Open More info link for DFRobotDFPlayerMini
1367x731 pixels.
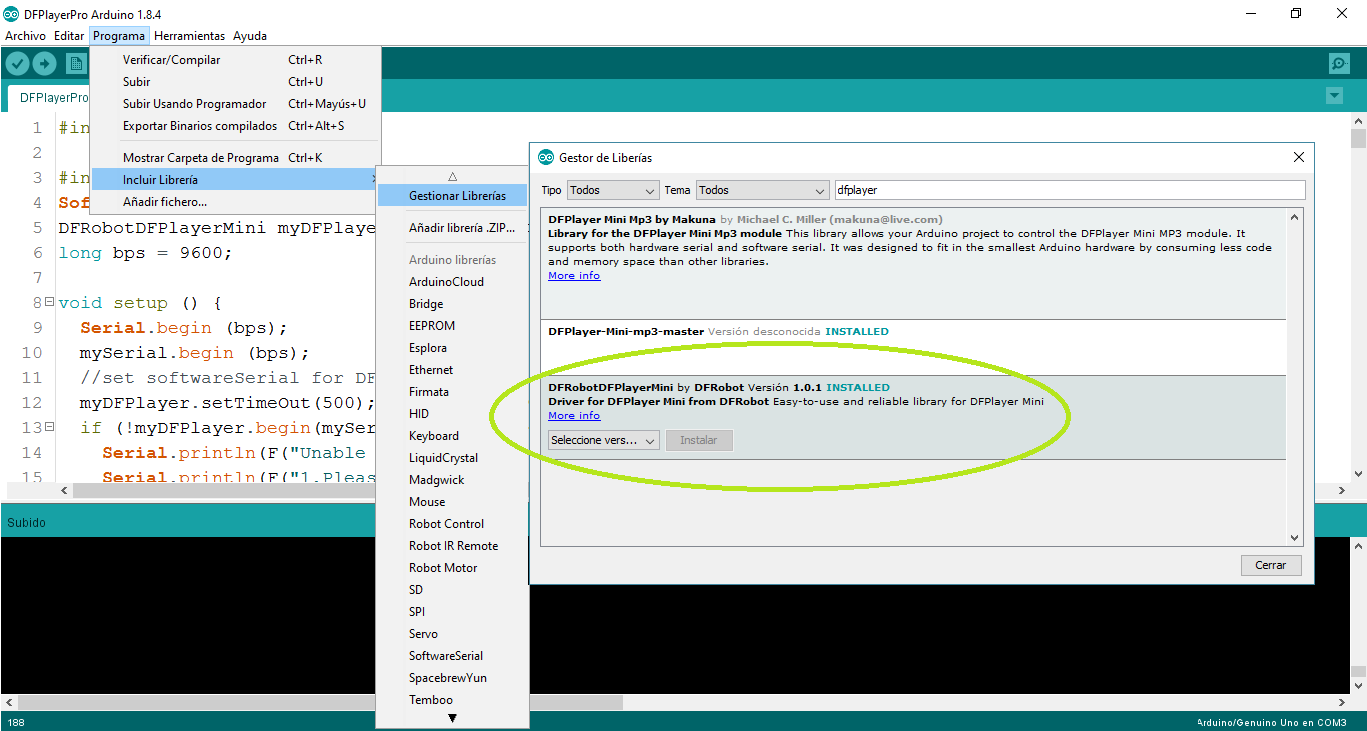coord(574,416)
